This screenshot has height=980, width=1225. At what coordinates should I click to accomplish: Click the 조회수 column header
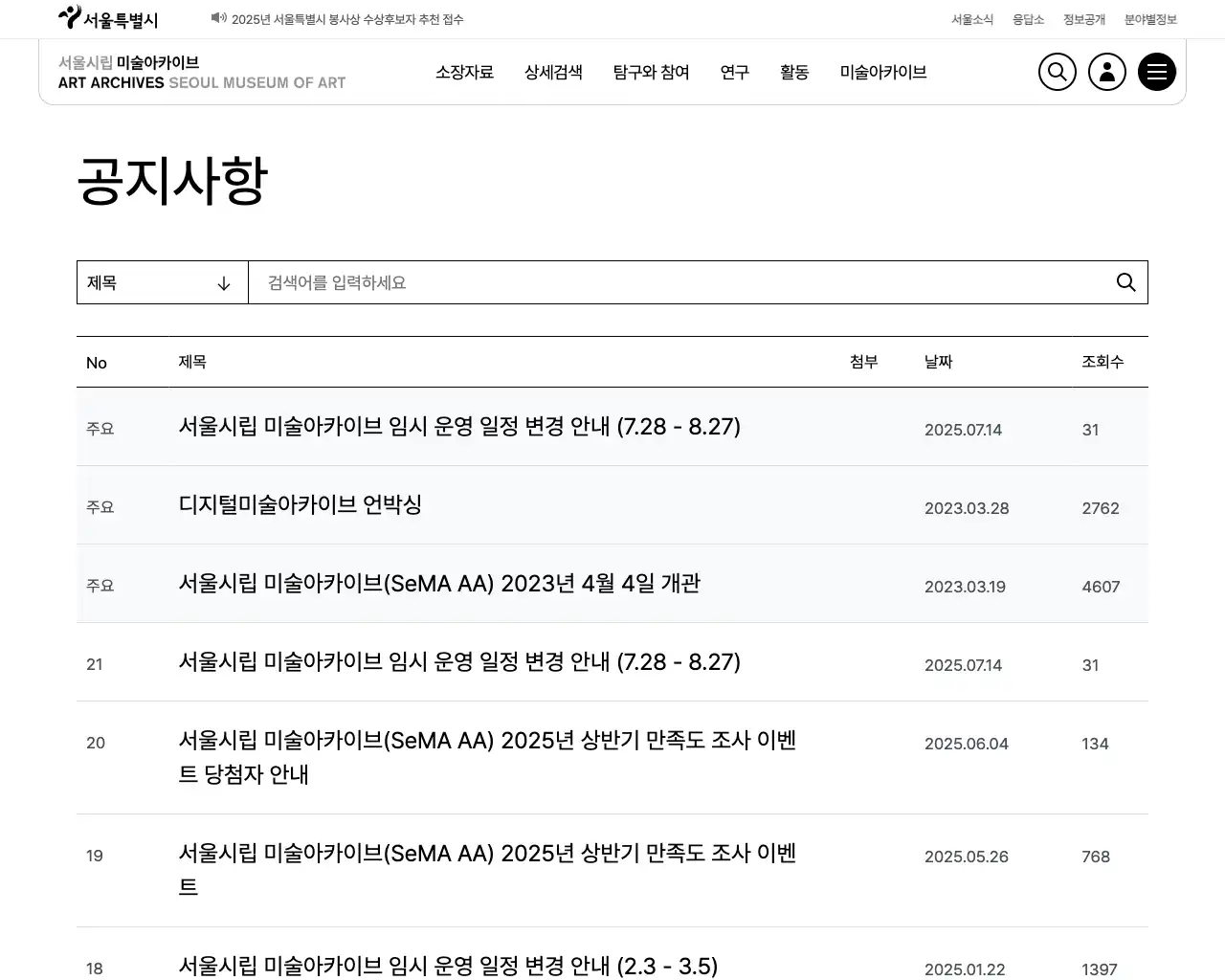[1102, 362]
